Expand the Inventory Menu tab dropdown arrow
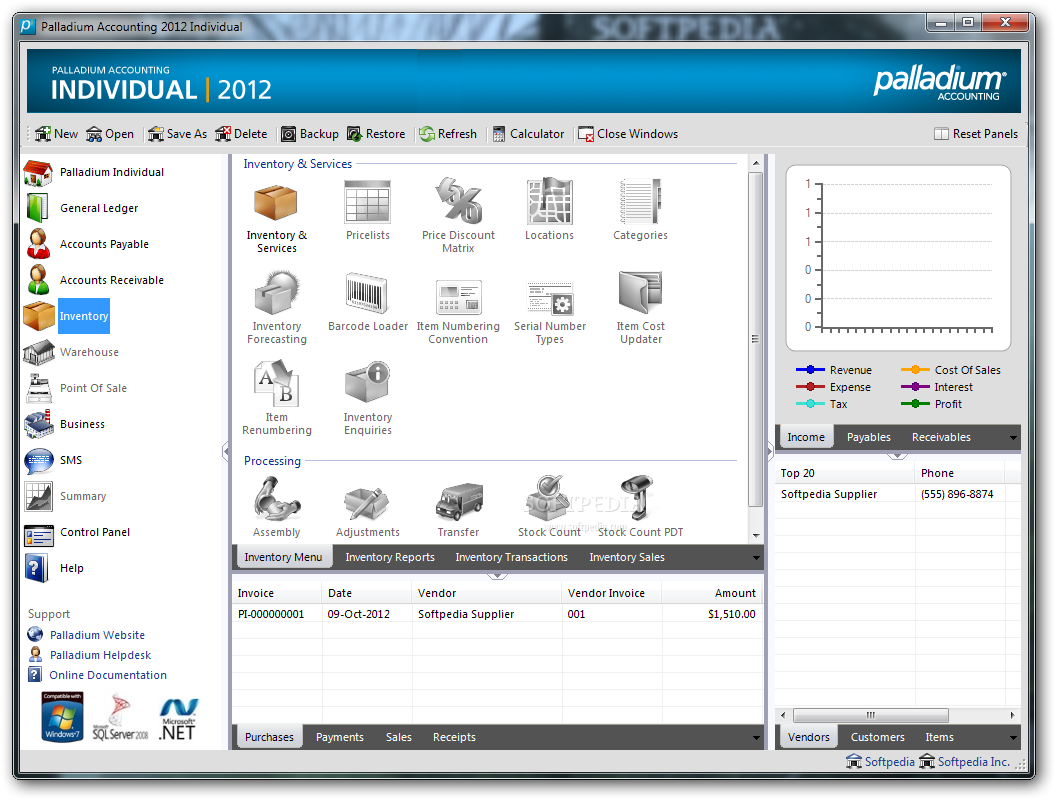 (x=756, y=558)
